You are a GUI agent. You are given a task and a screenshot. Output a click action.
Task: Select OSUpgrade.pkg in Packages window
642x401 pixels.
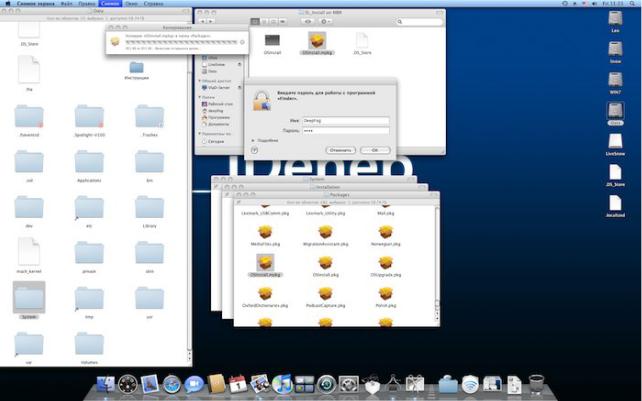[x=386, y=266]
